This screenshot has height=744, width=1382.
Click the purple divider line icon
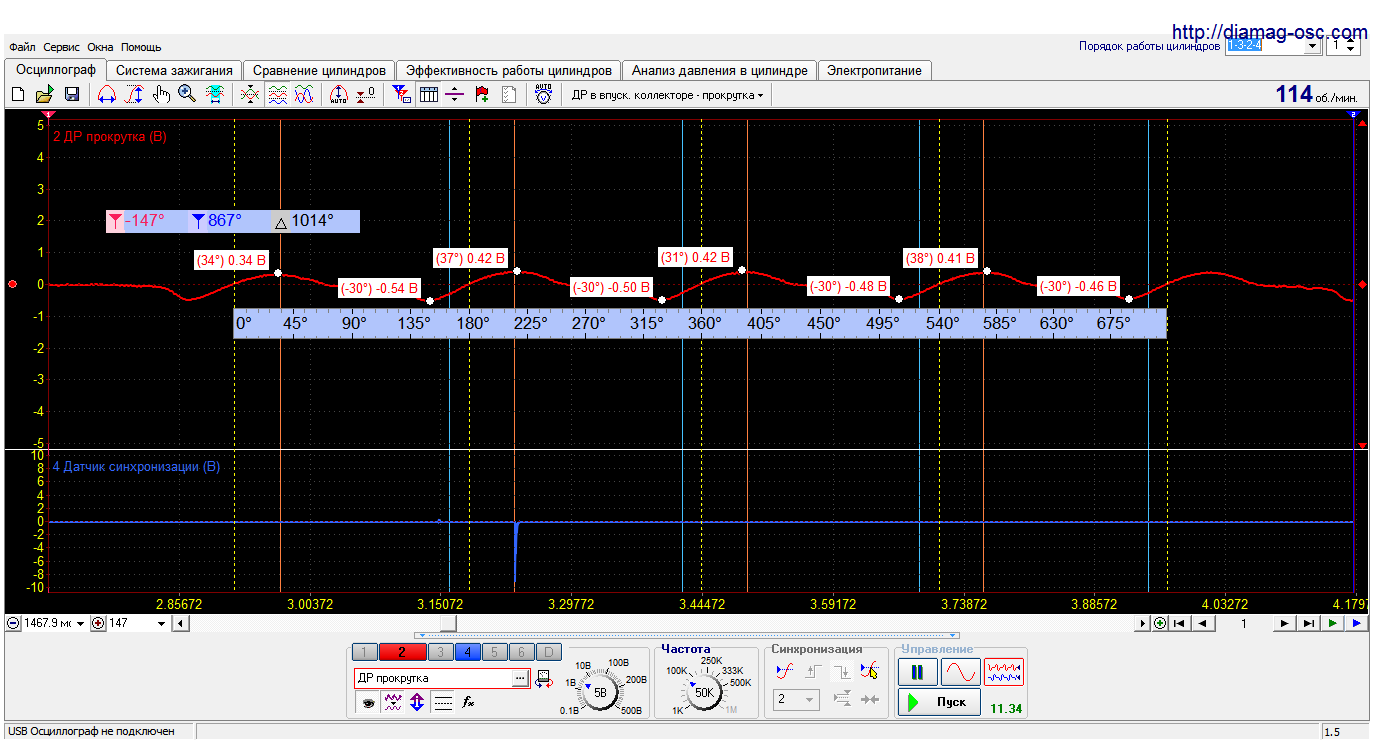[455, 95]
